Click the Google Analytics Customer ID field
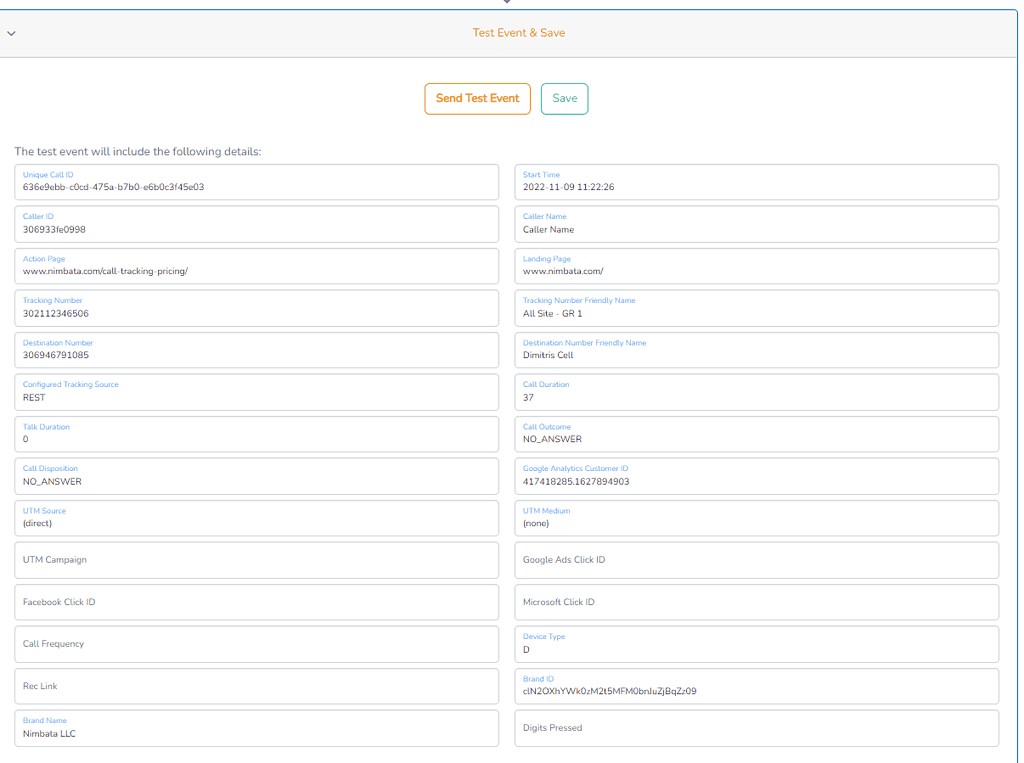1024x763 pixels. [755, 476]
